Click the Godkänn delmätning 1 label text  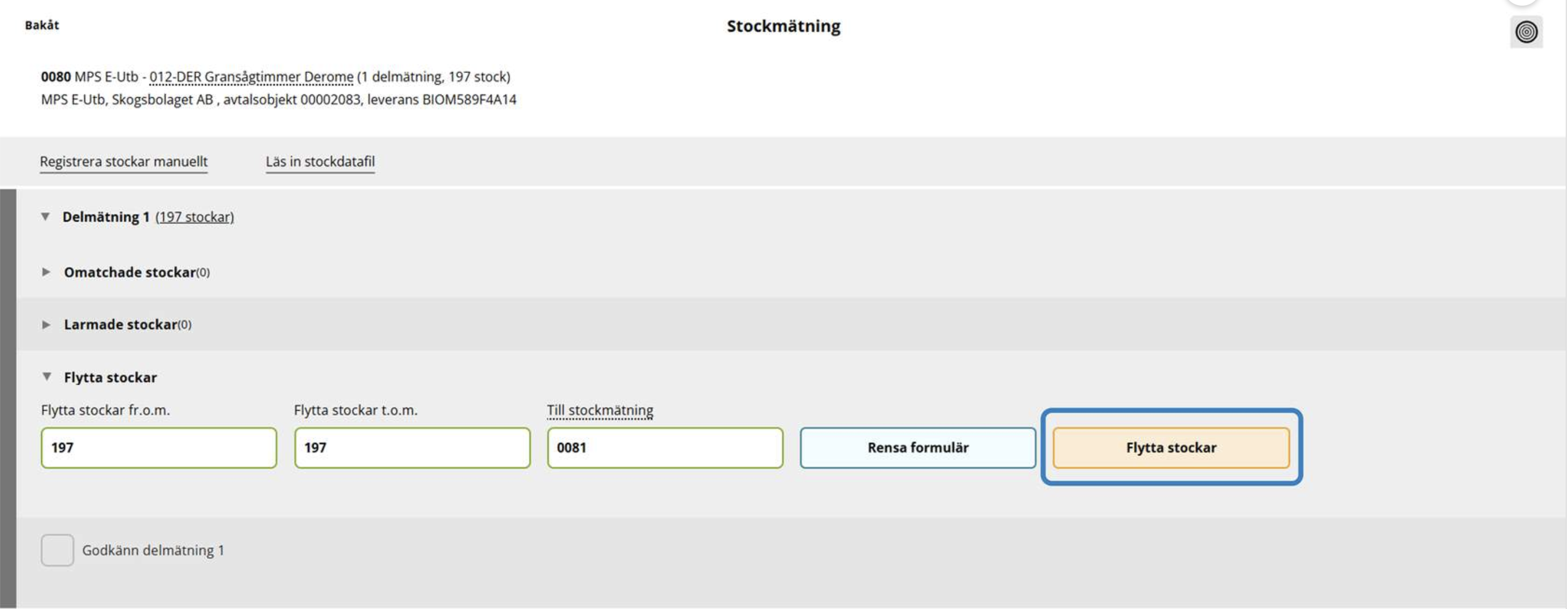153,551
